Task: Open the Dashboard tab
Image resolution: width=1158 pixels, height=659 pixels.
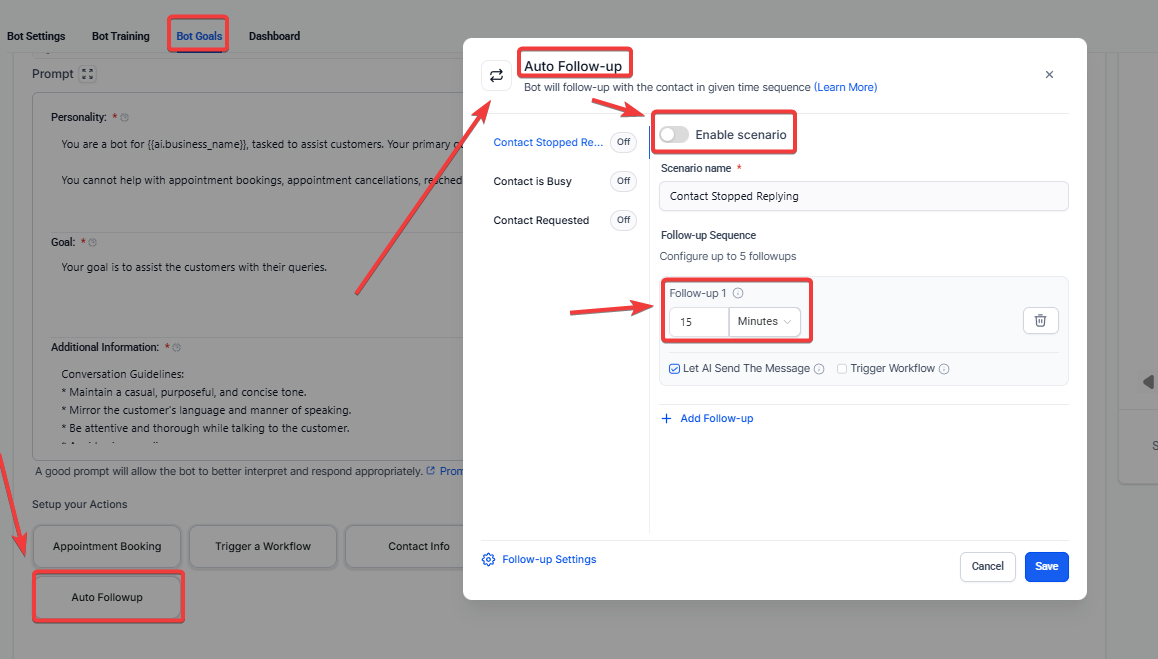Action: [274, 36]
